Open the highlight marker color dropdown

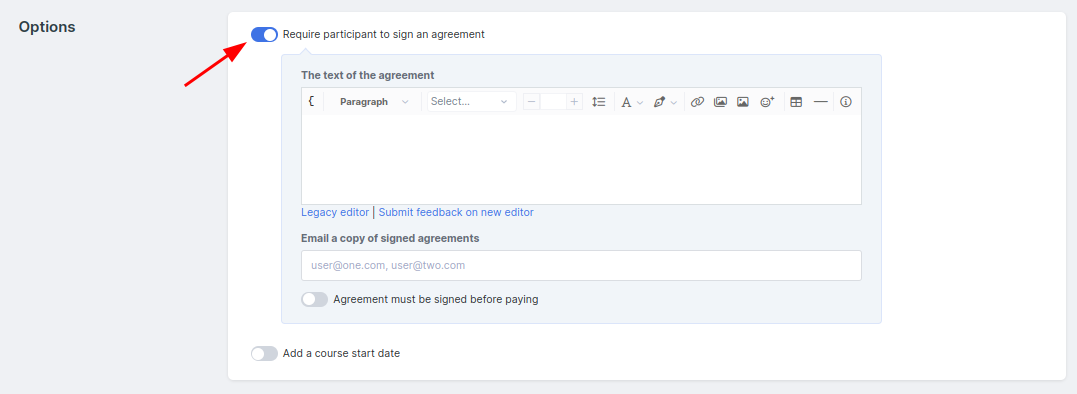[x=665, y=102]
